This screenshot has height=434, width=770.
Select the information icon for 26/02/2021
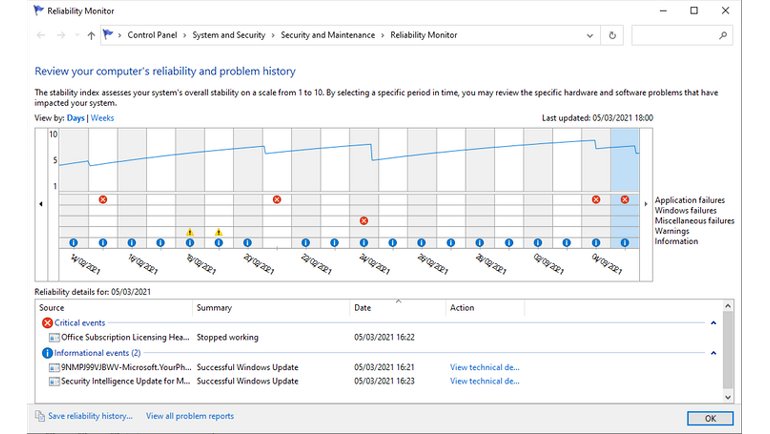pyautogui.click(x=421, y=243)
